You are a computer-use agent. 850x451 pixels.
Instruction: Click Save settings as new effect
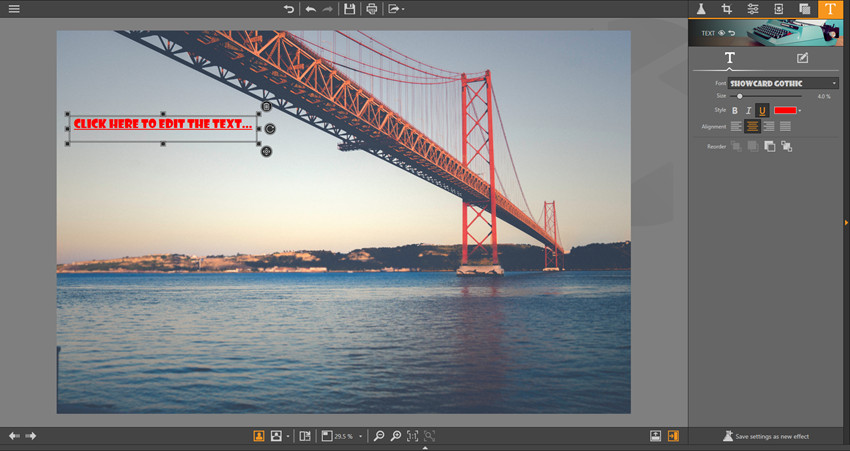[766, 436]
